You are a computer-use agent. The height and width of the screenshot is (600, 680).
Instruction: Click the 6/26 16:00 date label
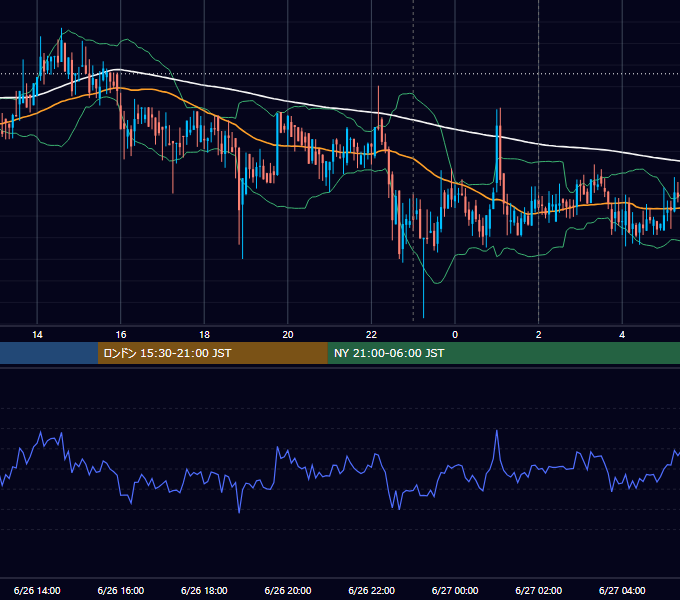(x=121, y=590)
